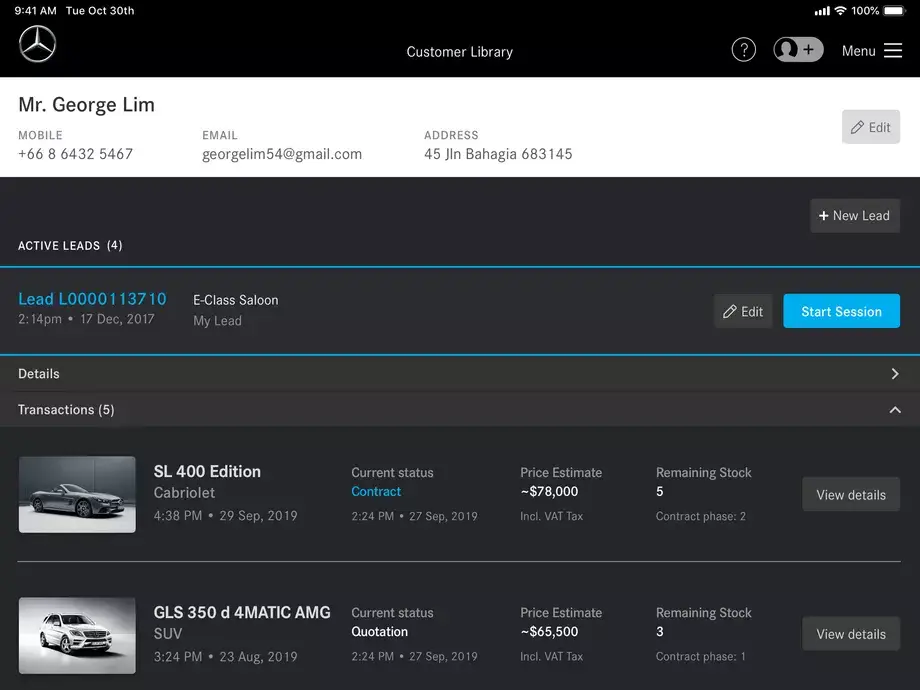Image resolution: width=920 pixels, height=690 pixels.
Task: Select the Contract status text
Action: click(x=376, y=491)
